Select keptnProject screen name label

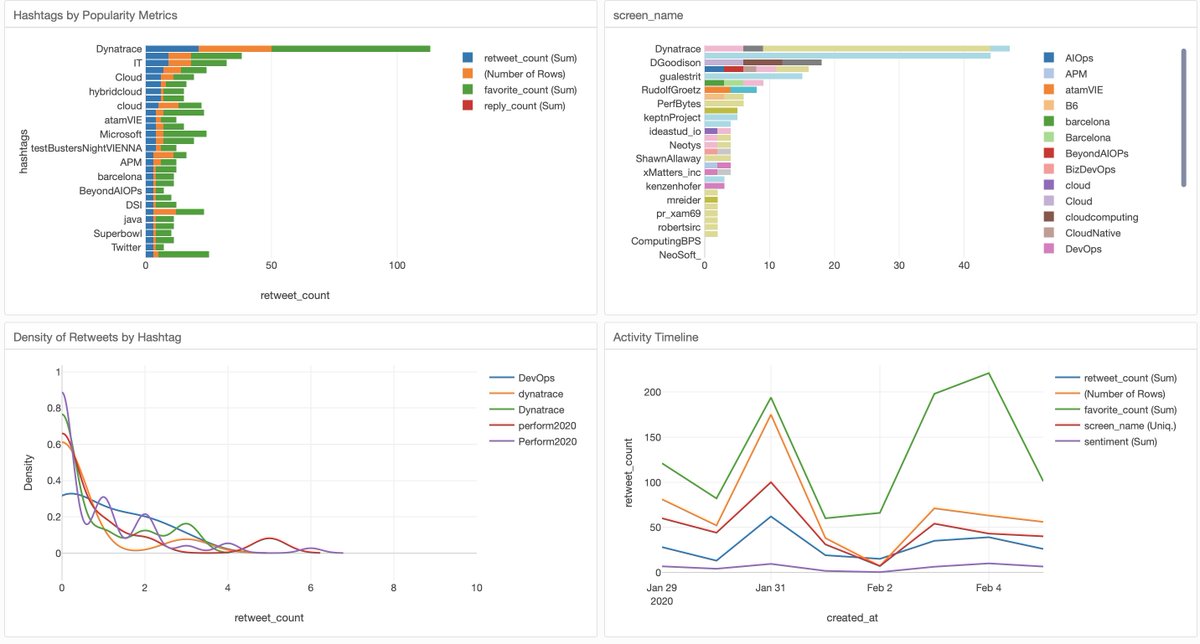672,117
